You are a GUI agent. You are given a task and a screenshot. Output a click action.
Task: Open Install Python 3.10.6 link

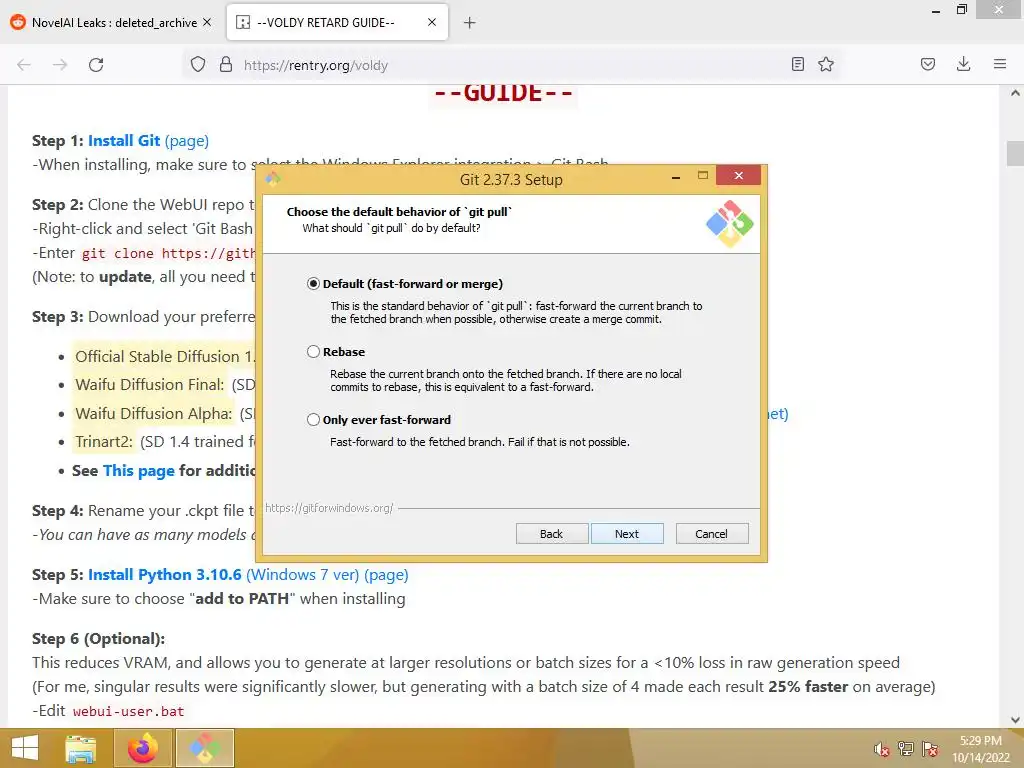(165, 575)
